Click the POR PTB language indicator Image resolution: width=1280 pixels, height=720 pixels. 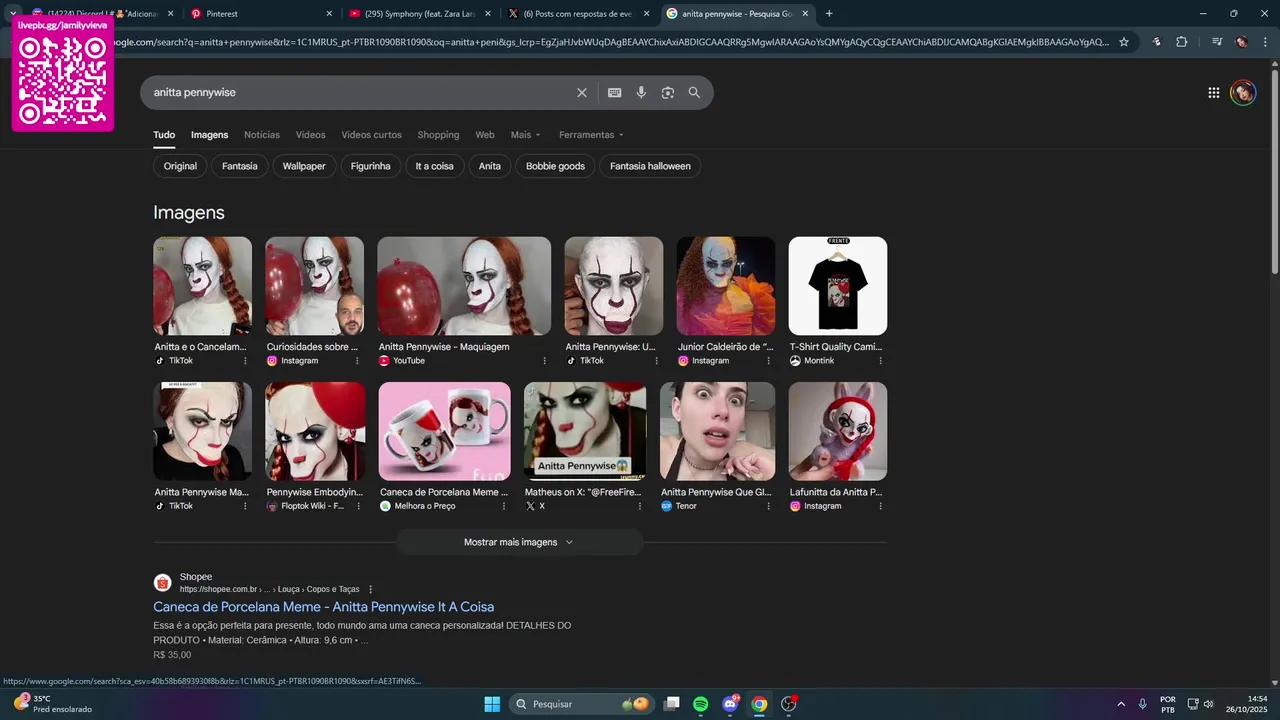pos(1168,704)
